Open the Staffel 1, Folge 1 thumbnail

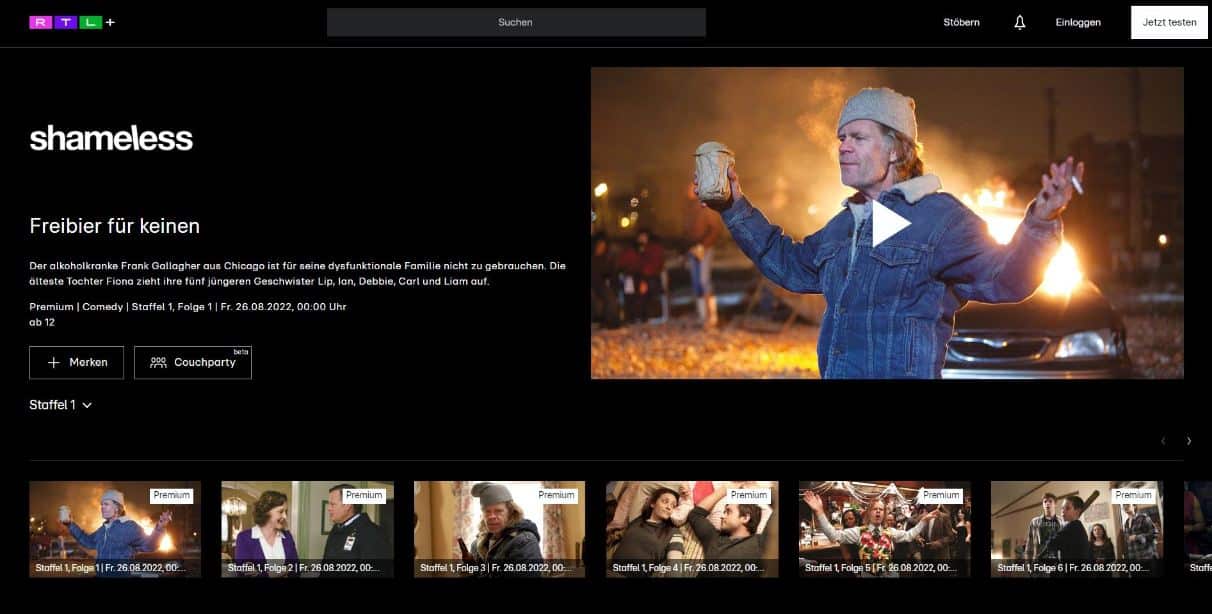click(x=115, y=529)
